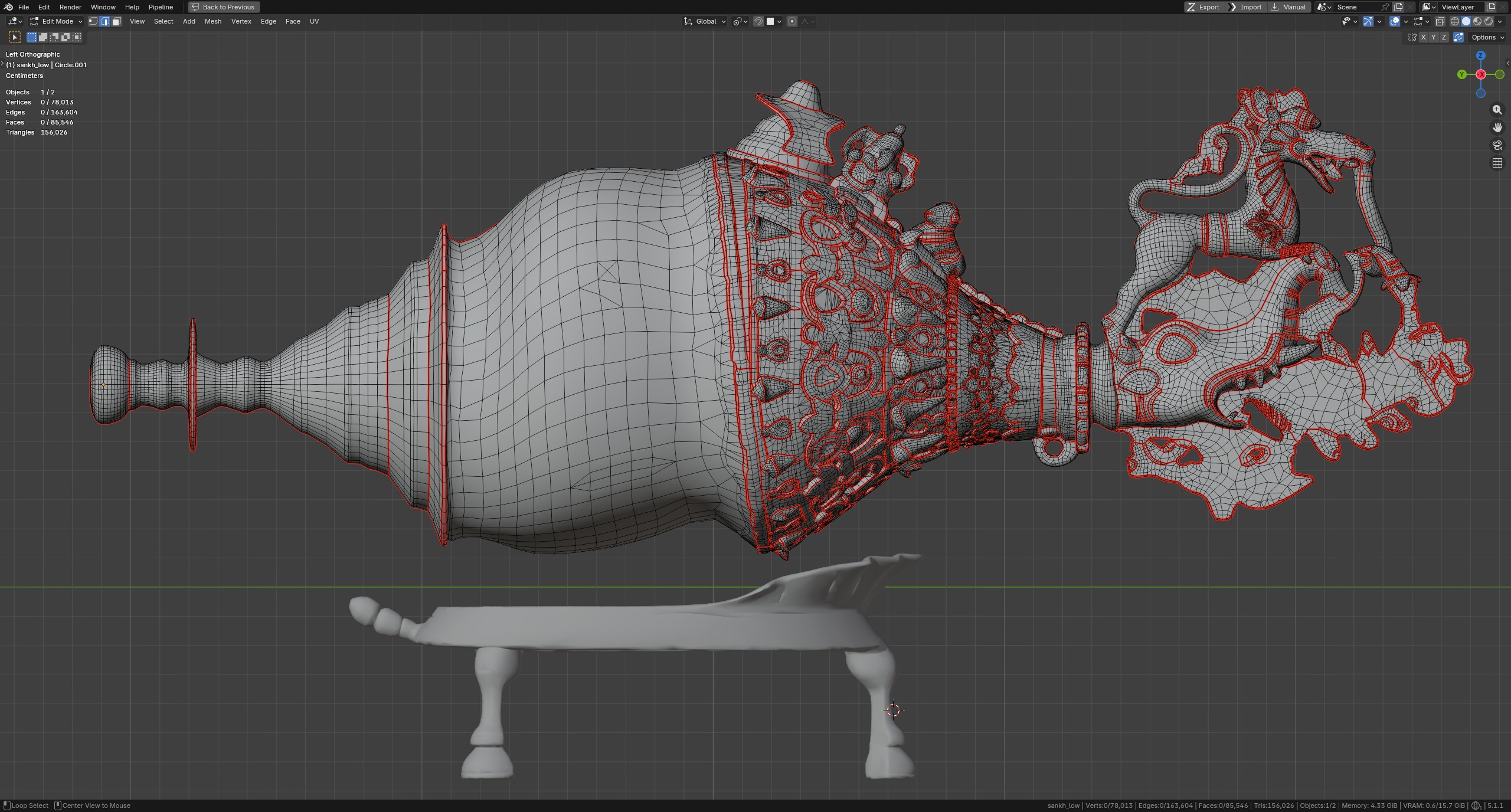Switch to vertex select mode
The image size is (1511, 812).
point(93,21)
